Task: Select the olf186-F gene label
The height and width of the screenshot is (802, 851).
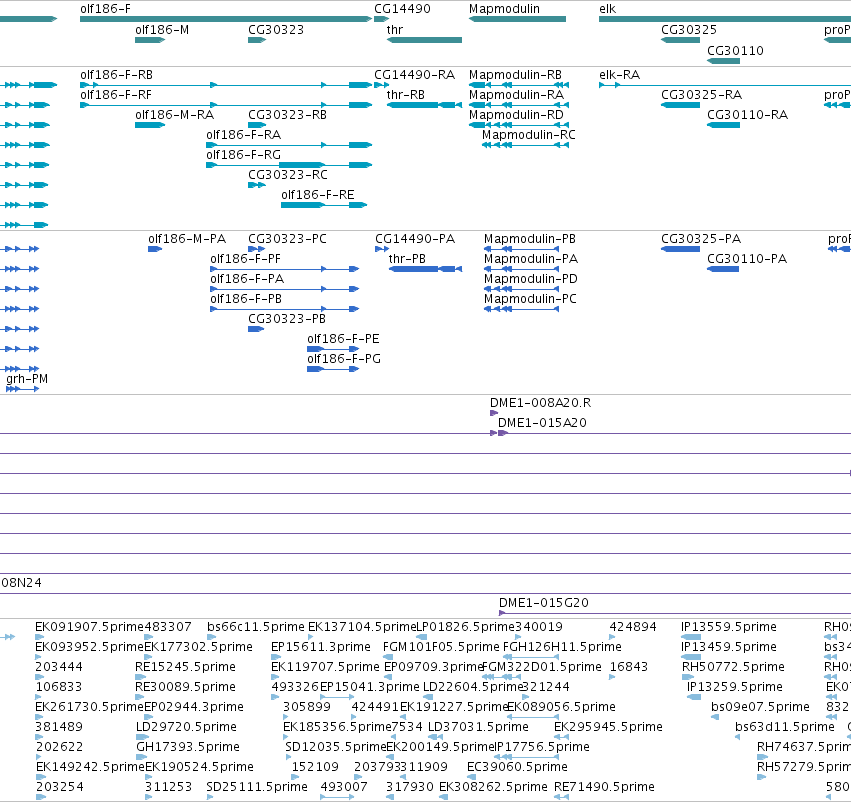Action: pos(105,9)
